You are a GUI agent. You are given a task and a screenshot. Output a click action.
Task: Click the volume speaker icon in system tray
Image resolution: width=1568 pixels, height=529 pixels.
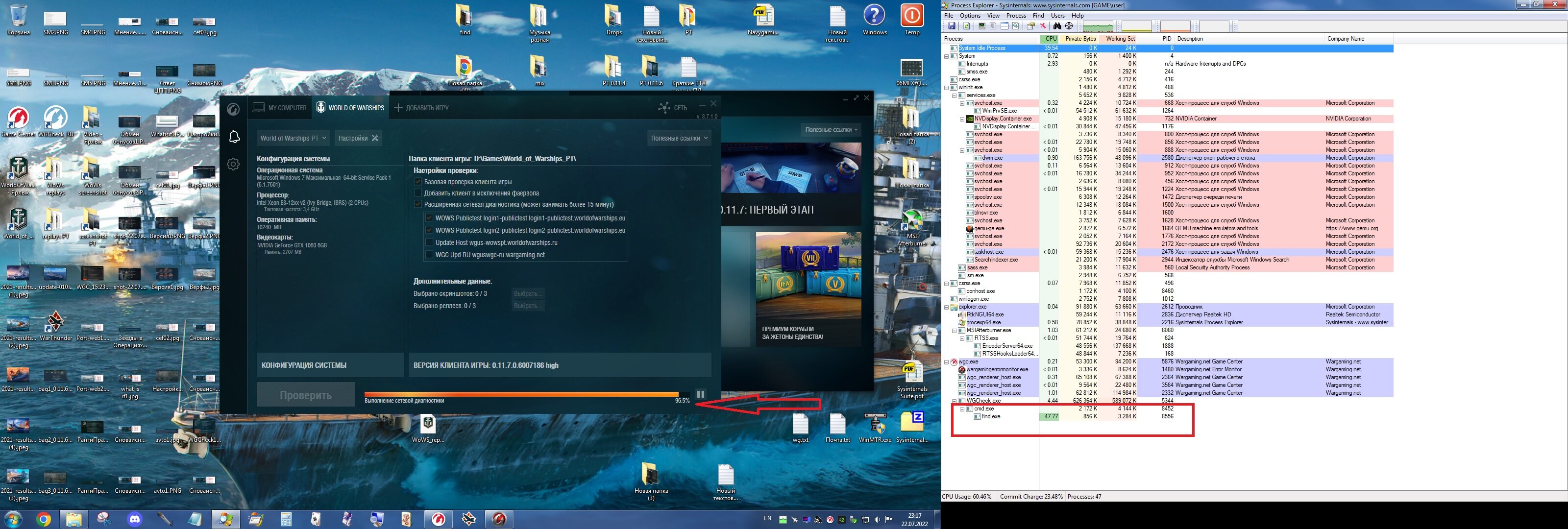pyautogui.click(x=877, y=520)
